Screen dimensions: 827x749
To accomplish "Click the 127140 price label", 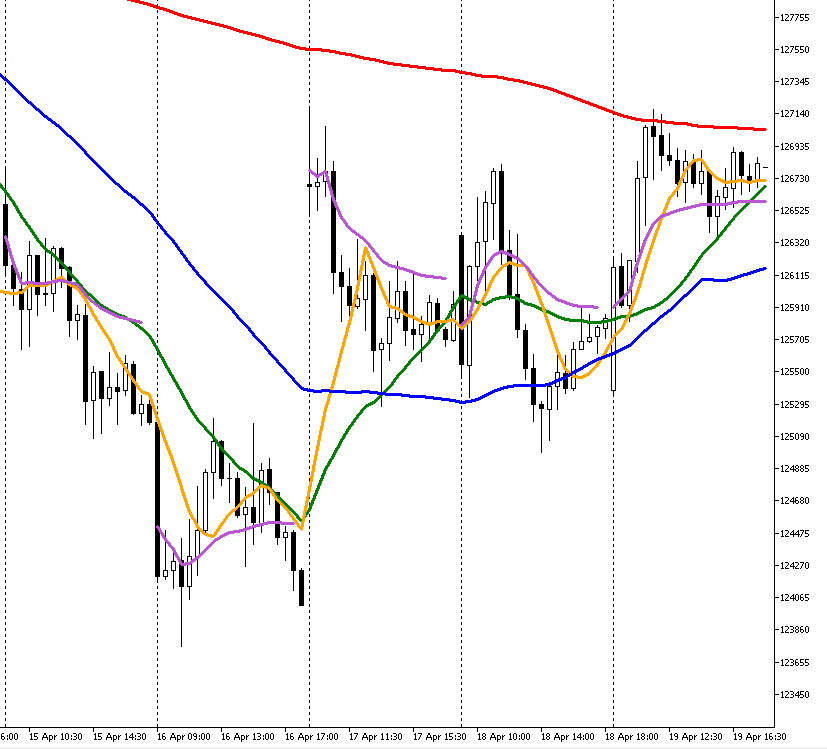I will pos(794,114).
